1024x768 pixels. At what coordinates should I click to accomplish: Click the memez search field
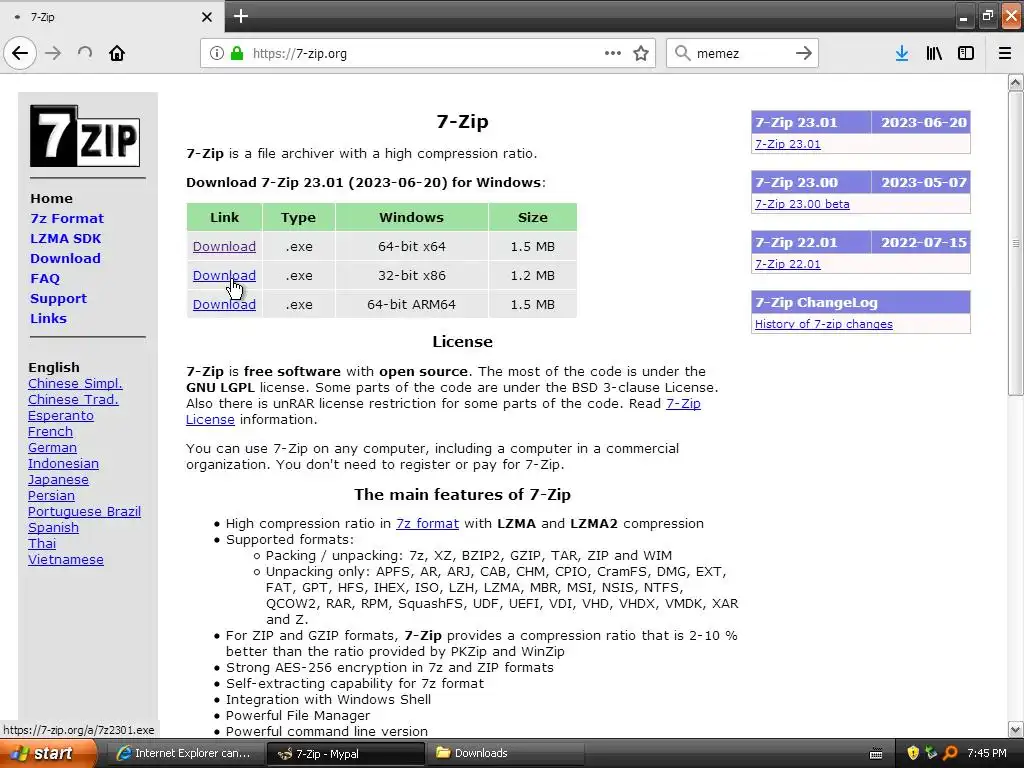coord(741,54)
